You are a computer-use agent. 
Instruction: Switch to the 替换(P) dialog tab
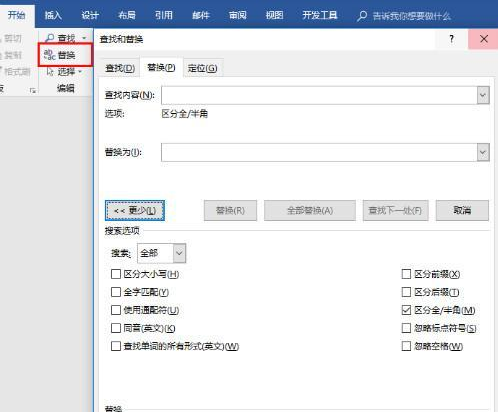tap(161, 68)
